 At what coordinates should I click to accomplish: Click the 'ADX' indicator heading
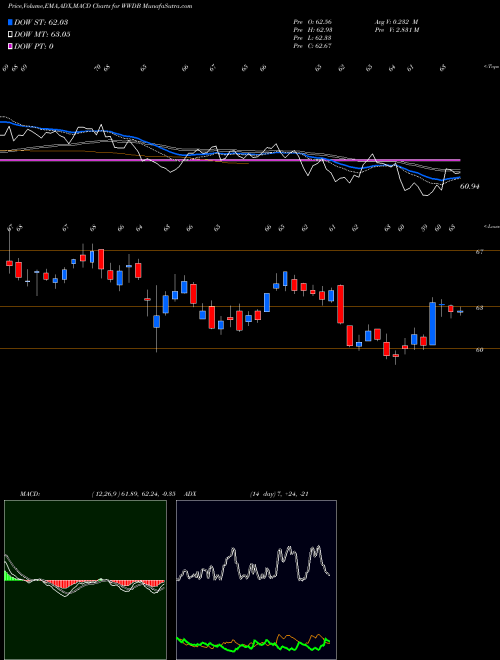190,494
